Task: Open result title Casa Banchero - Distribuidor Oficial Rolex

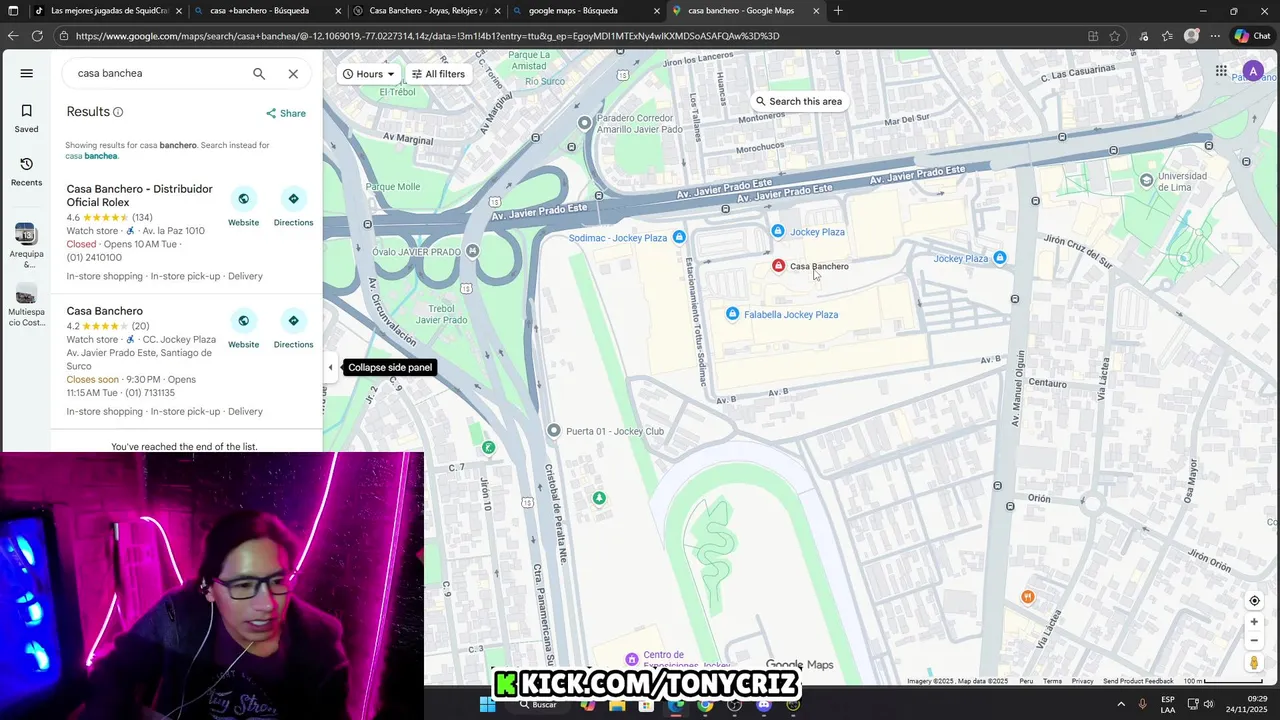Action: pos(140,196)
